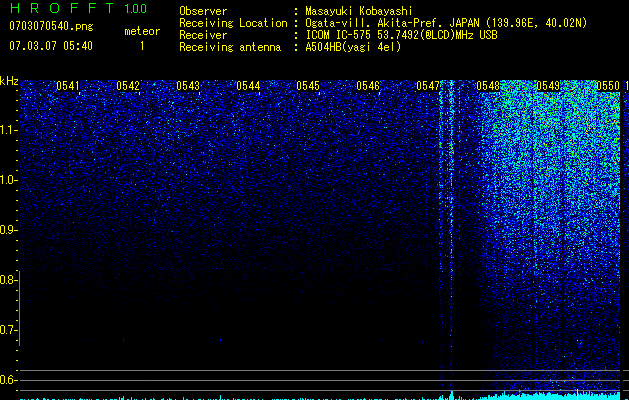Click time marker 0544
This screenshot has height=400, width=629.
click(x=248, y=86)
